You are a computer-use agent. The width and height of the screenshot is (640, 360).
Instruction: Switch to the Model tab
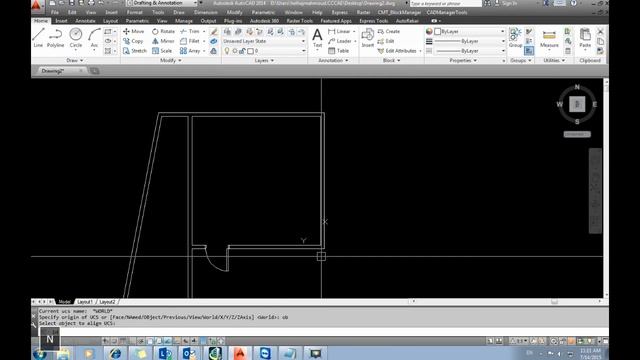pos(64,302)
